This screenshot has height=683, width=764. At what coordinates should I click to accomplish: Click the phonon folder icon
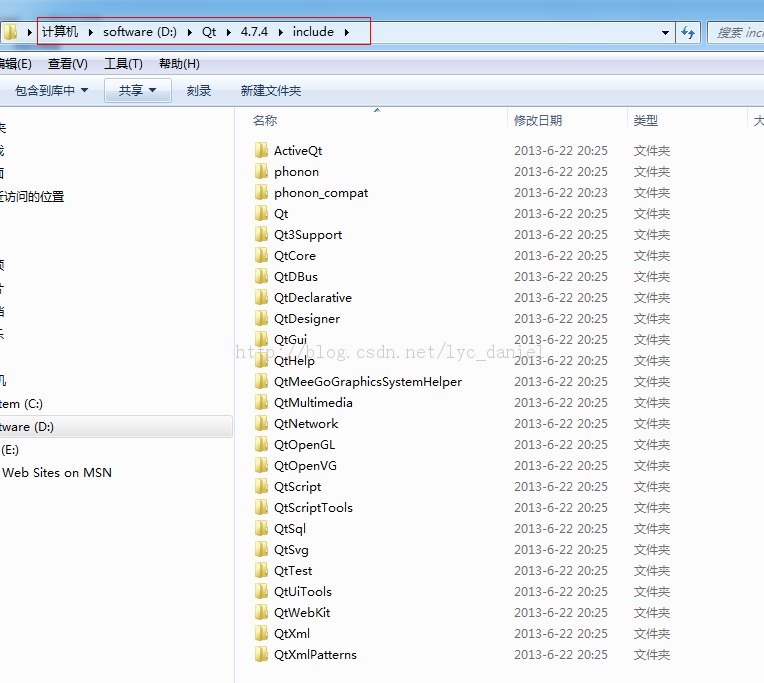click(261, 171)
